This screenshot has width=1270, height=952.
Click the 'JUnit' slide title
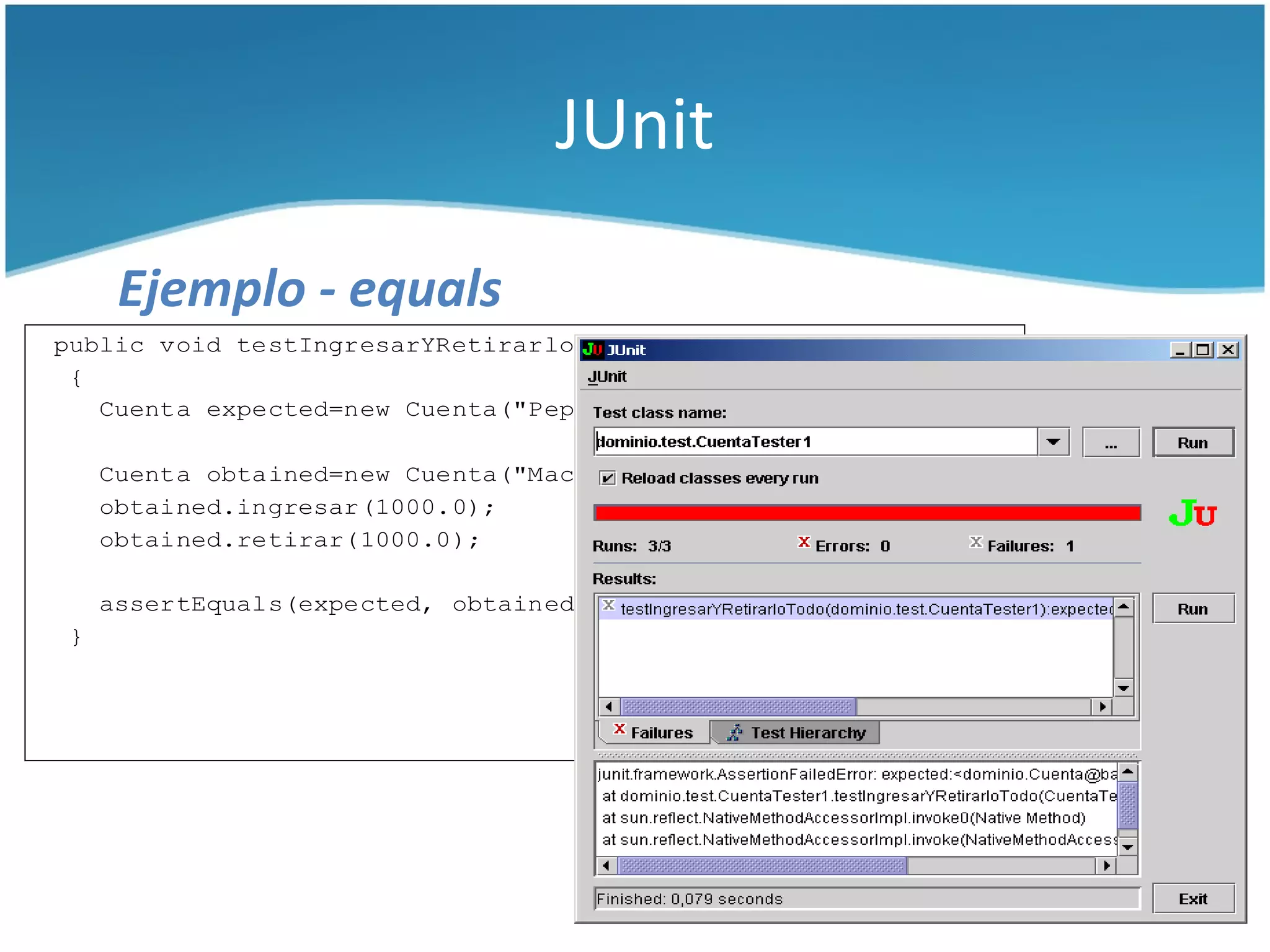634,125
